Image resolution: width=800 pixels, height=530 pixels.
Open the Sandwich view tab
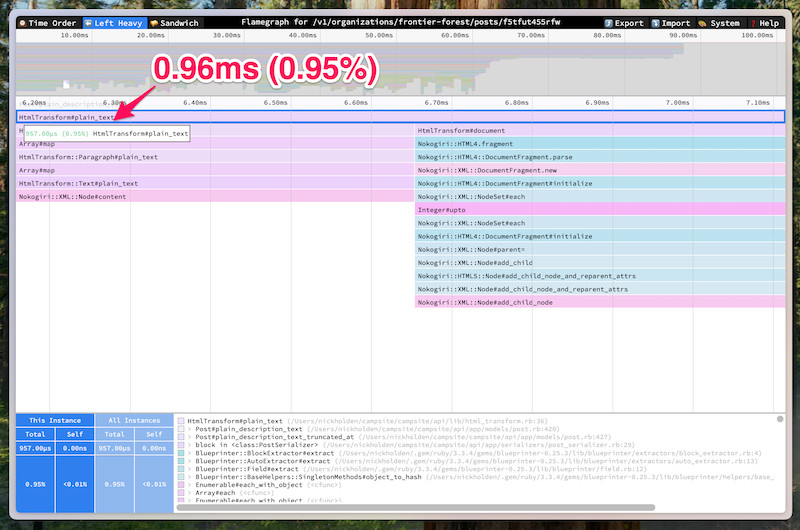tap(174, 23)
